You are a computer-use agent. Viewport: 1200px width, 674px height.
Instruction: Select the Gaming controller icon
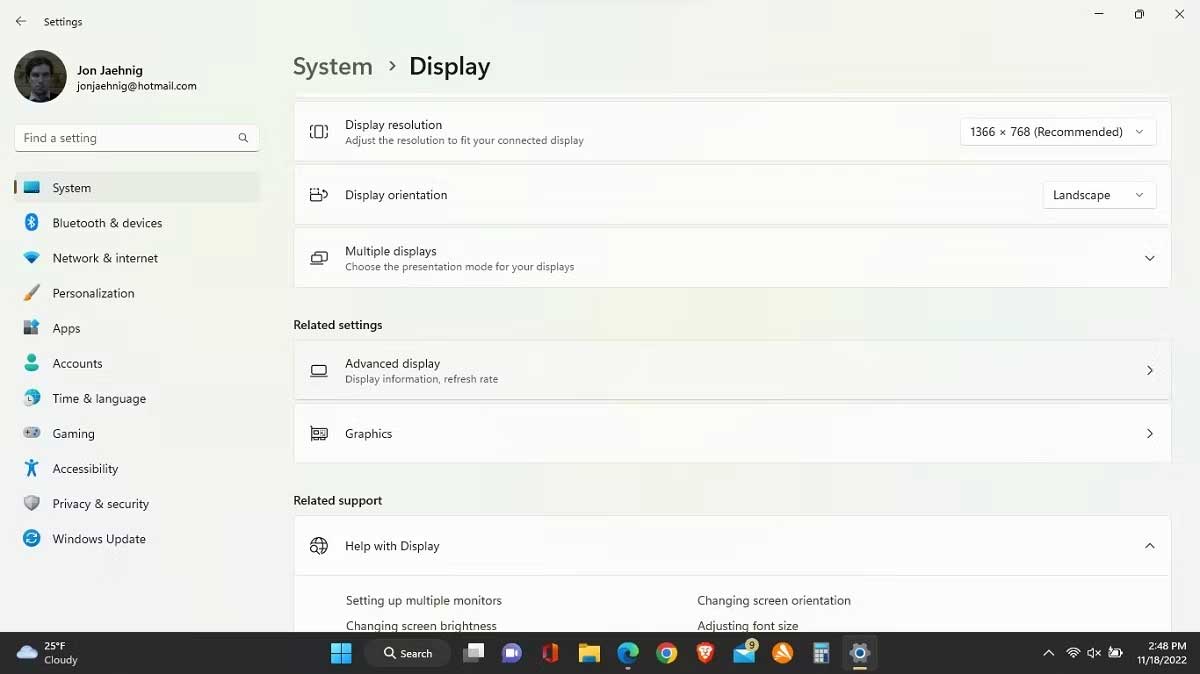click(x=30, y=433)
